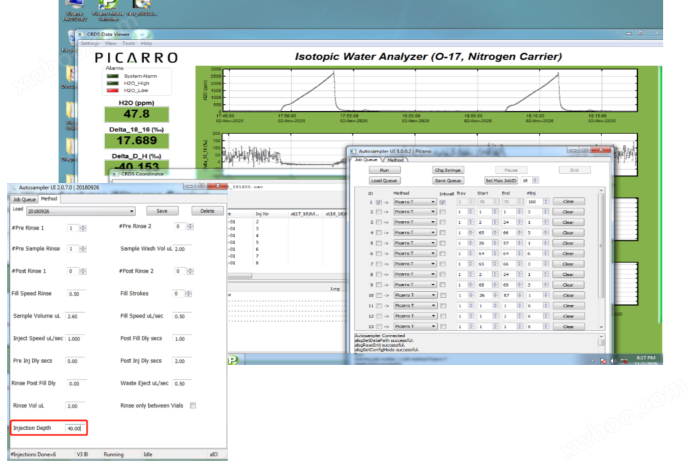Clear job ID 13 with its Clear button

click(x=568, y=327)
